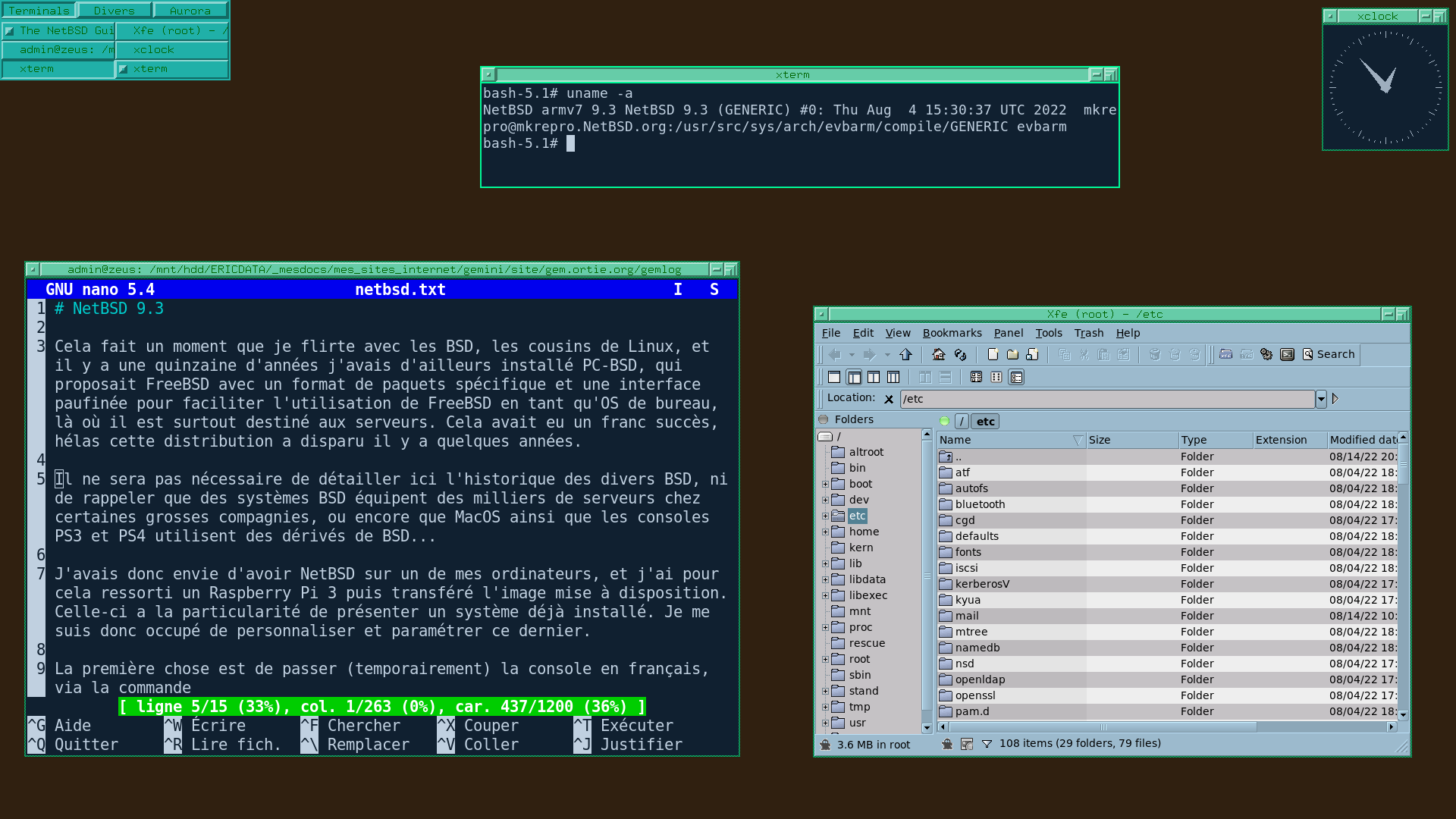Expand the usr folder tree node
1456x819 pixels.
825,723
